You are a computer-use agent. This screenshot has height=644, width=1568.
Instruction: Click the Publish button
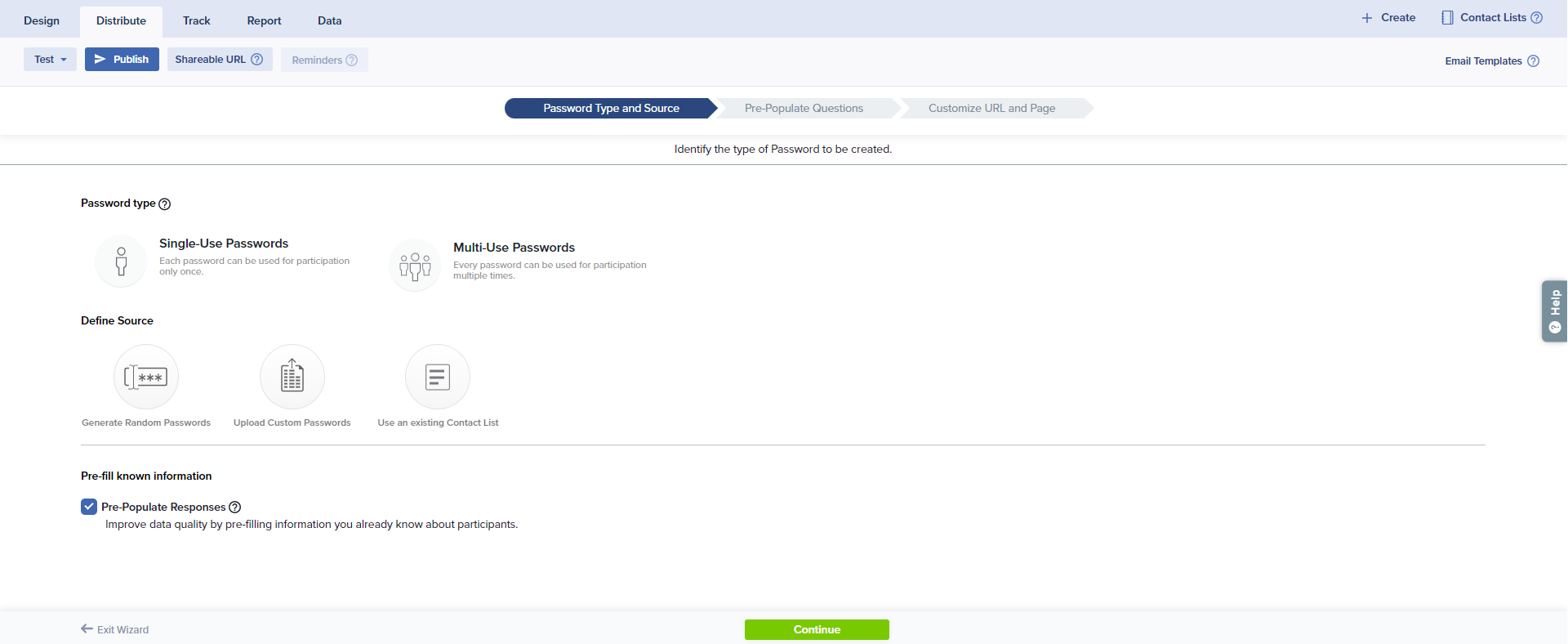pyautogui.click(x=122, y=60)
